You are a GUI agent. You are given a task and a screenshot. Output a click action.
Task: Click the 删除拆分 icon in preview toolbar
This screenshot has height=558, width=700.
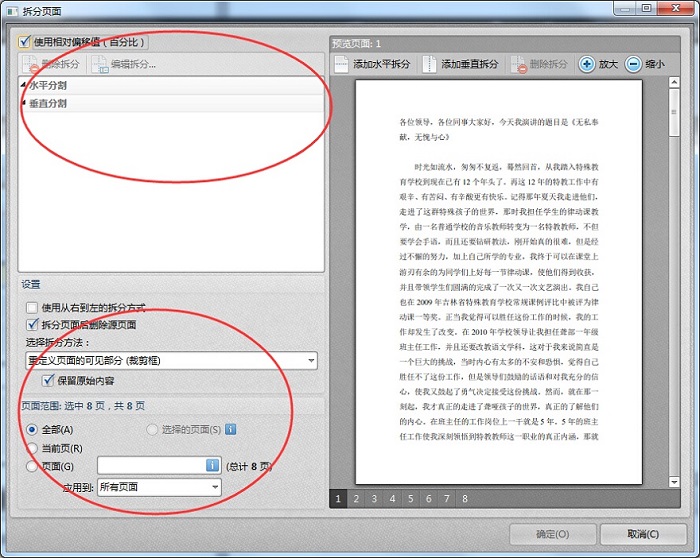pos(518,65)
